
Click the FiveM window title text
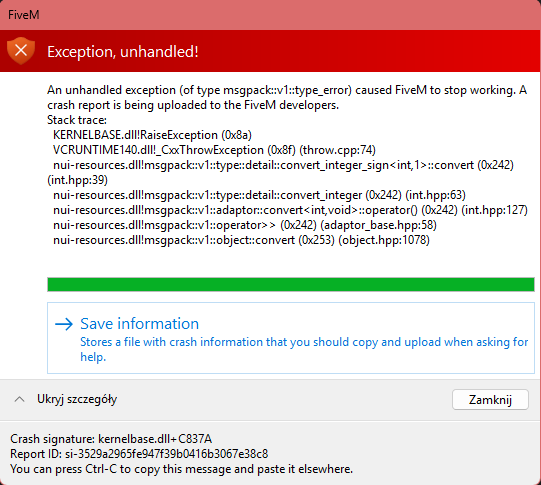[23, 15]
